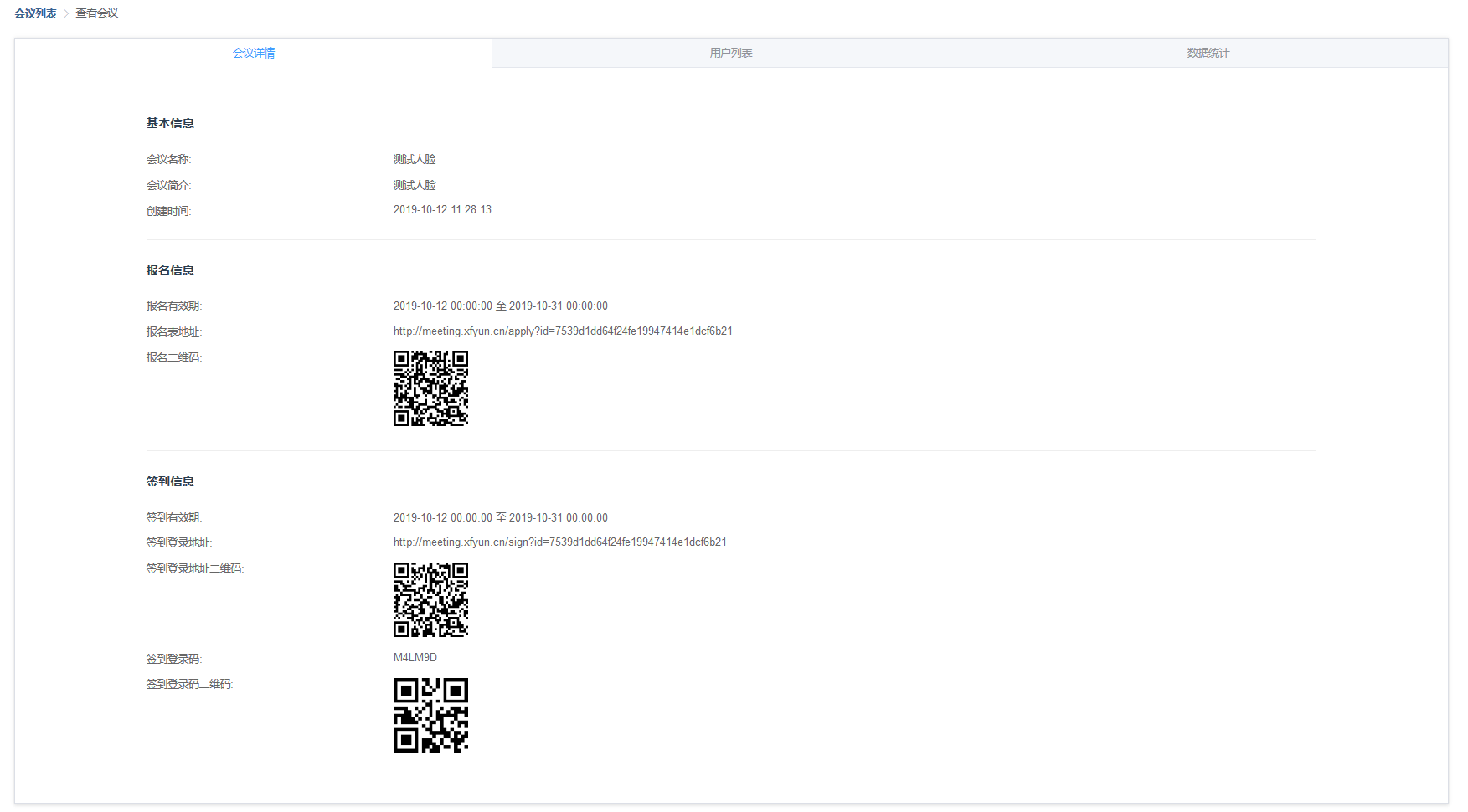The width and height of the screenshot is (1468, 812).
Task: Click the 签到登录码二维码 label
Action: coord(189,685)
